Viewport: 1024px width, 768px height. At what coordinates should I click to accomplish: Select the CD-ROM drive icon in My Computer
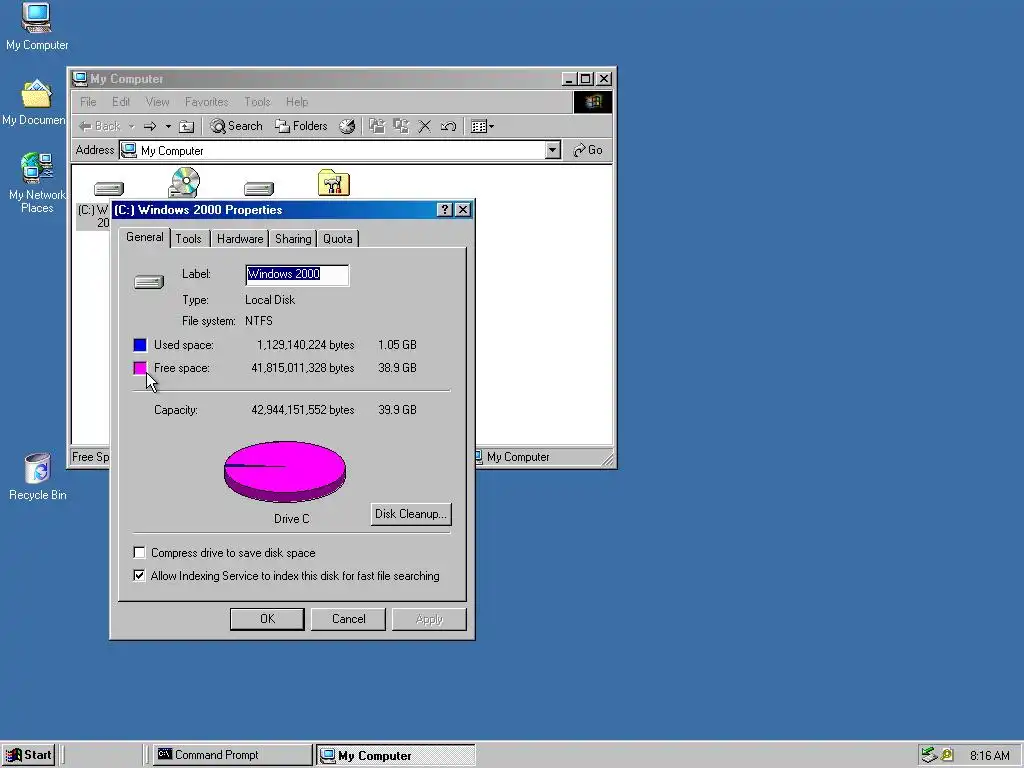[x=184, y=182]
